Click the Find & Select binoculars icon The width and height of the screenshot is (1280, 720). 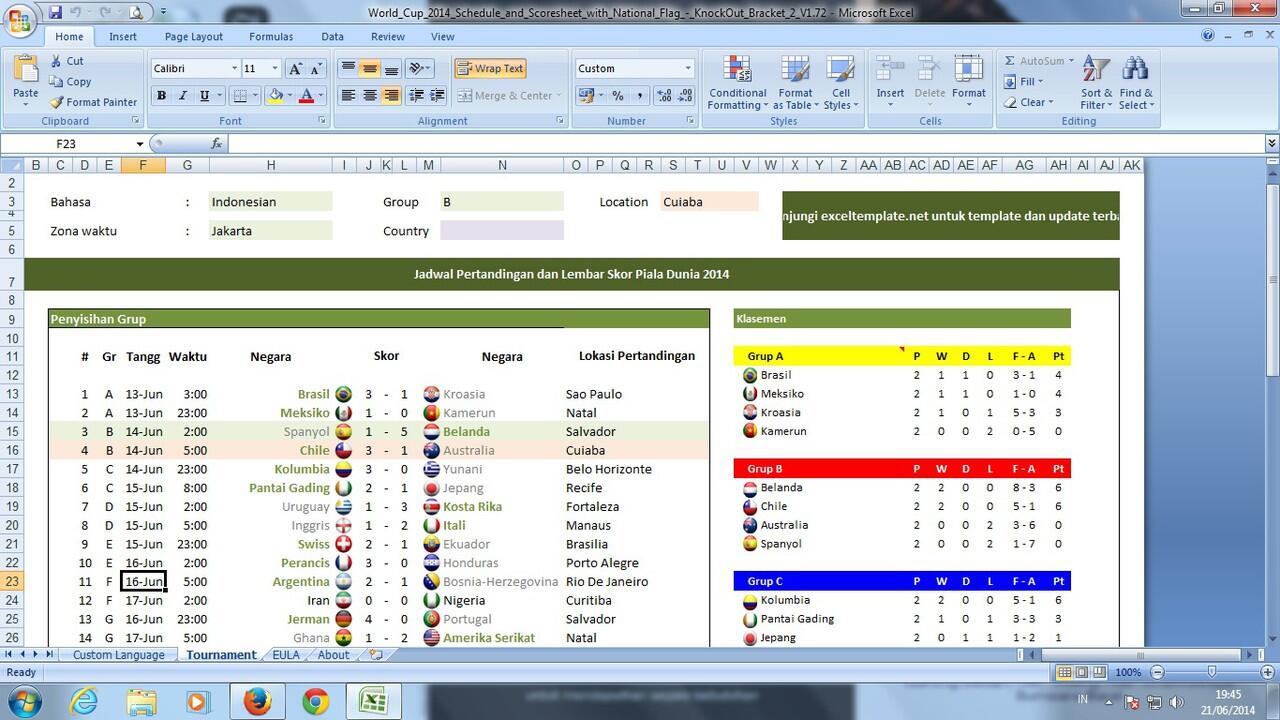click(1135, 70)
